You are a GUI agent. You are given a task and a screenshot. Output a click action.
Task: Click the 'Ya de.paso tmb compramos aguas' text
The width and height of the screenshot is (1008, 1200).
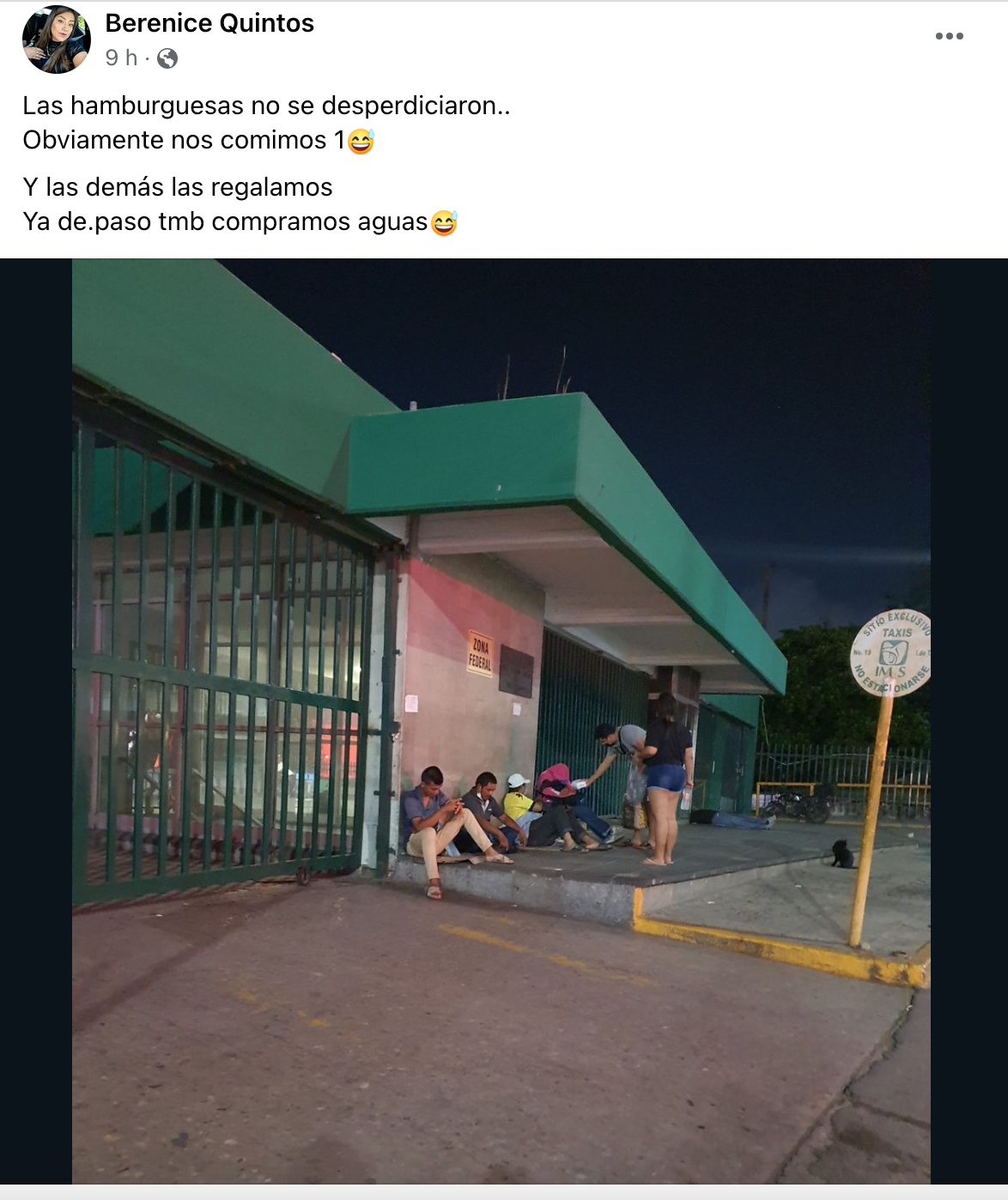tap(225, 221)
